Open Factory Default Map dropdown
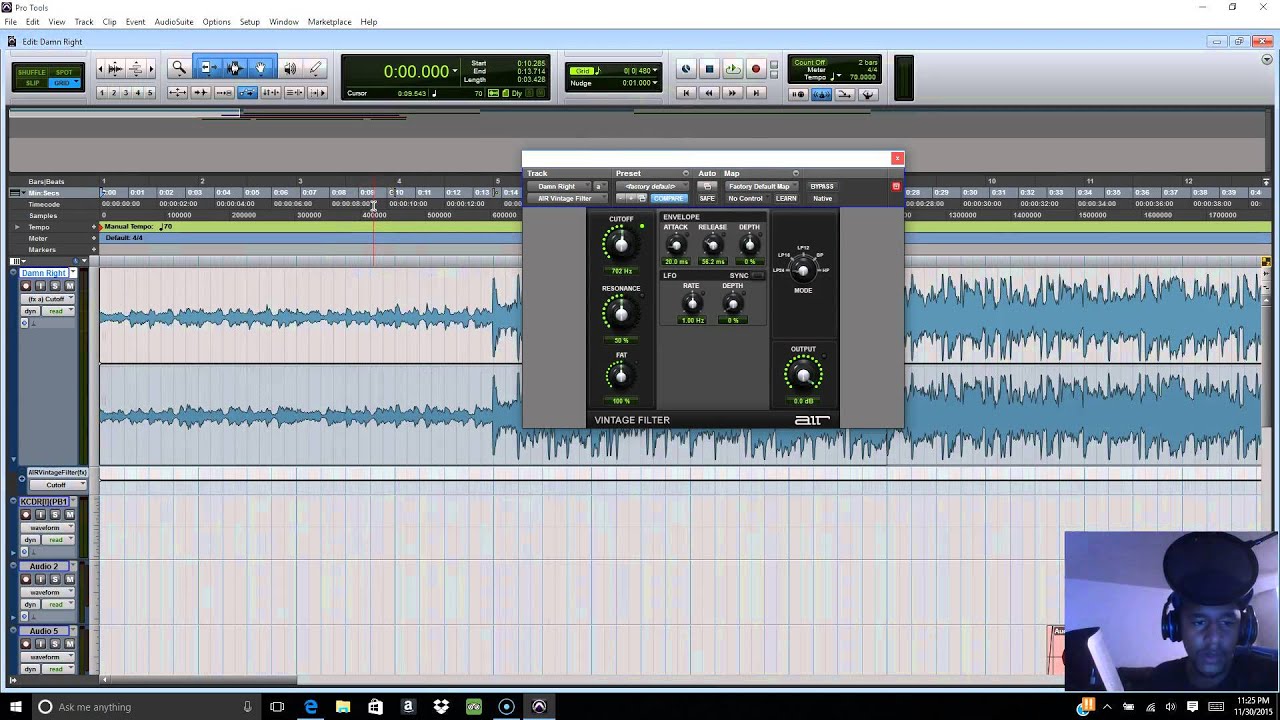 pyautogui.click(x=760, y=186)
